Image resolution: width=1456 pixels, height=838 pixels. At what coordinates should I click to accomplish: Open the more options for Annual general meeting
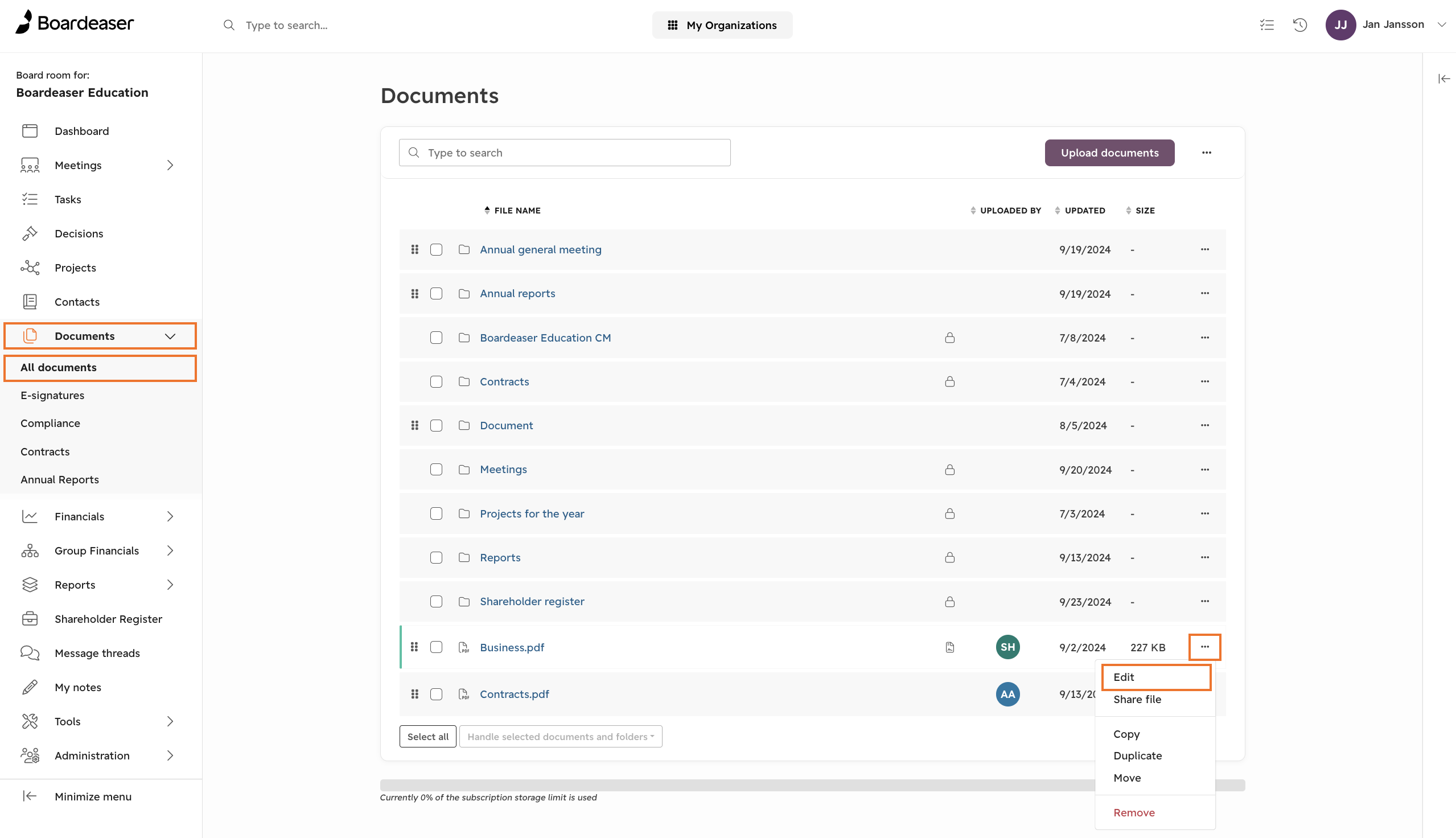pyautogui.click(x=1204, y=249)
